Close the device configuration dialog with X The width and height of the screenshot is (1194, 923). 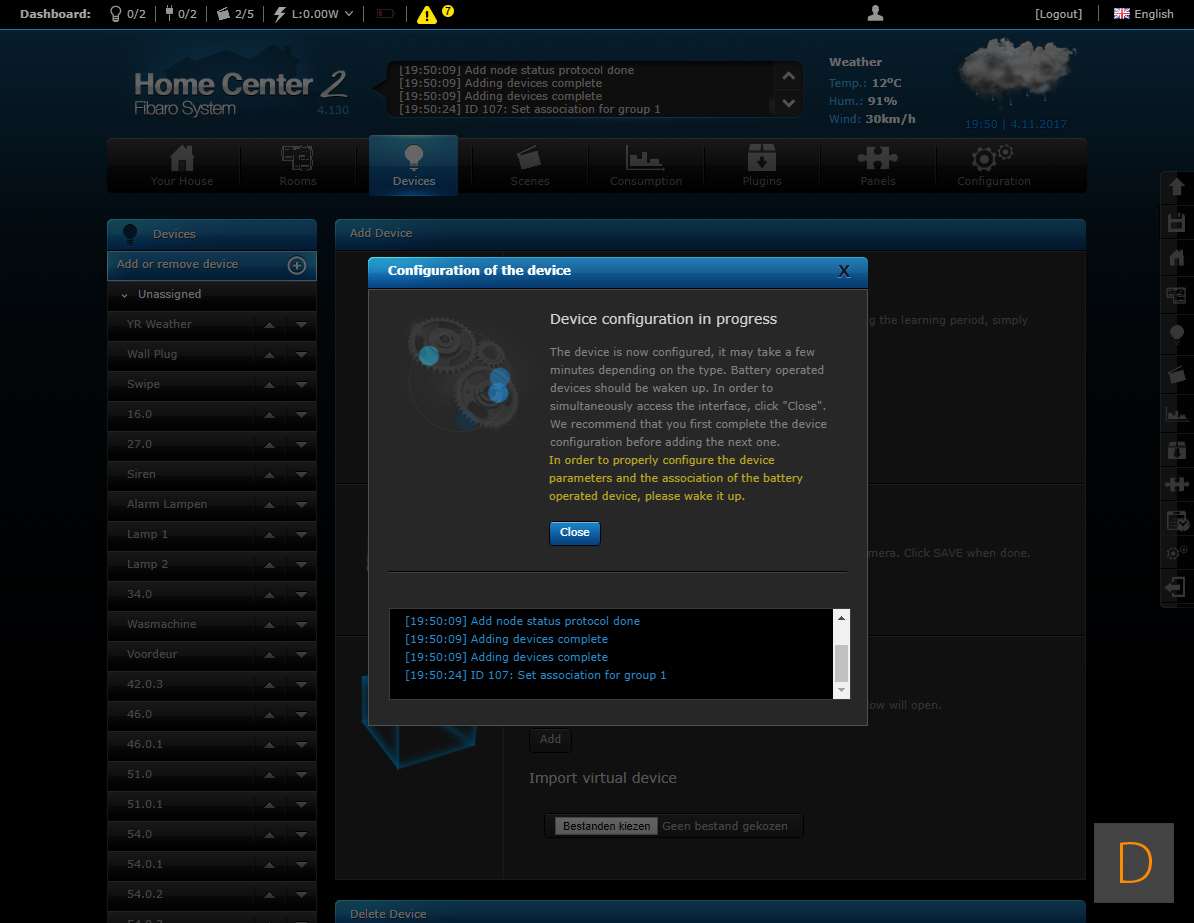(x=843, y=271)
